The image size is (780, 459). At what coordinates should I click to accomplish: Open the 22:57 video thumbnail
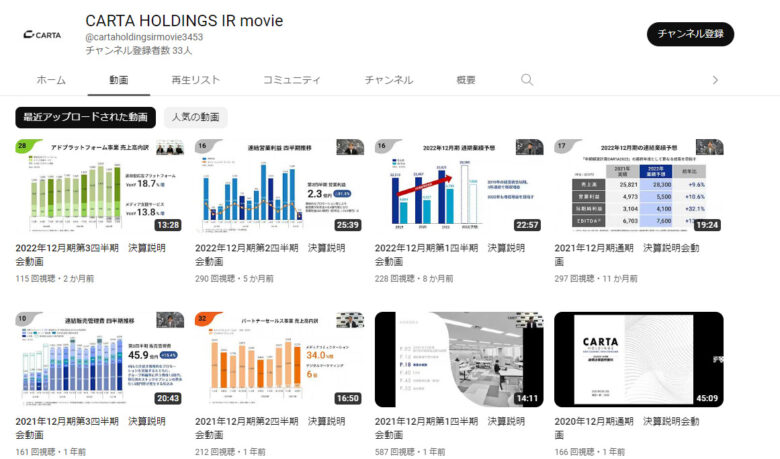(x=459, y=186)
